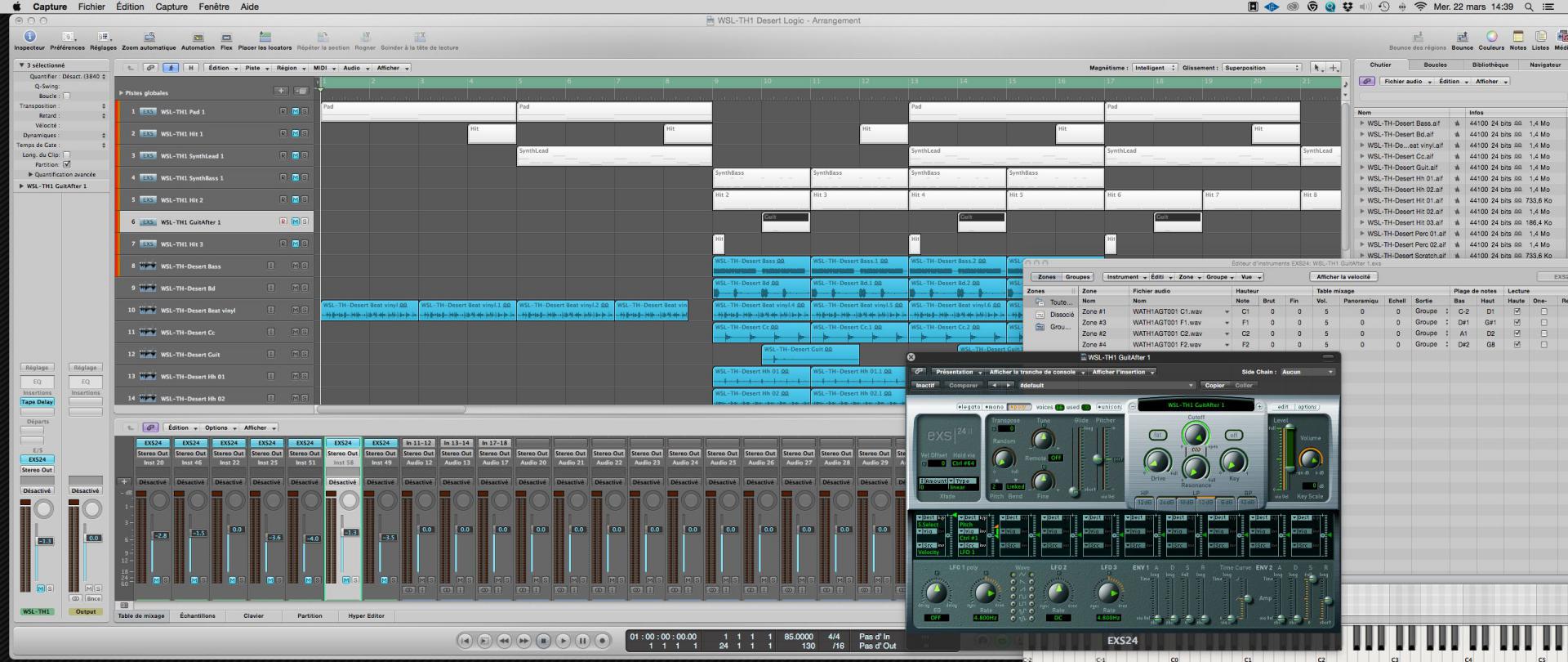Viewport: 1568px width, 662px height.
Task: Click the Zoom automatique icon
Action: point(149,37)
